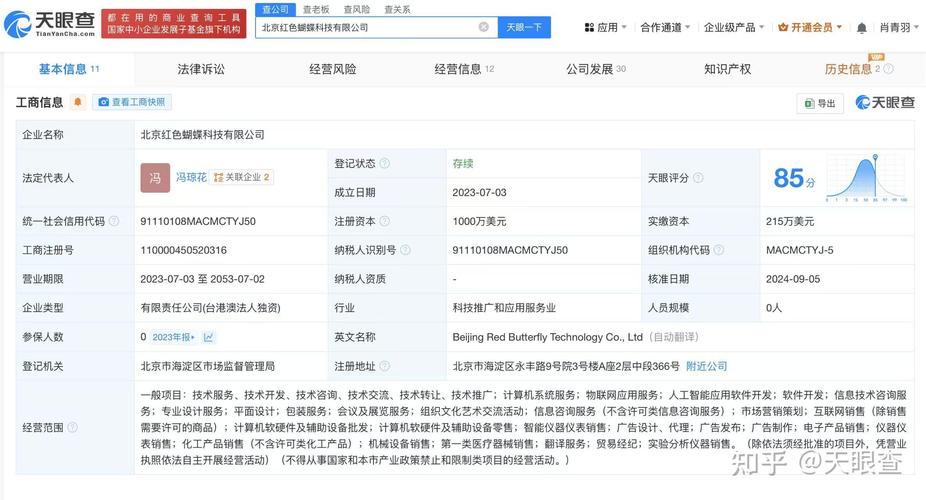Click the help icon next to 经营范围

(73, 427)
